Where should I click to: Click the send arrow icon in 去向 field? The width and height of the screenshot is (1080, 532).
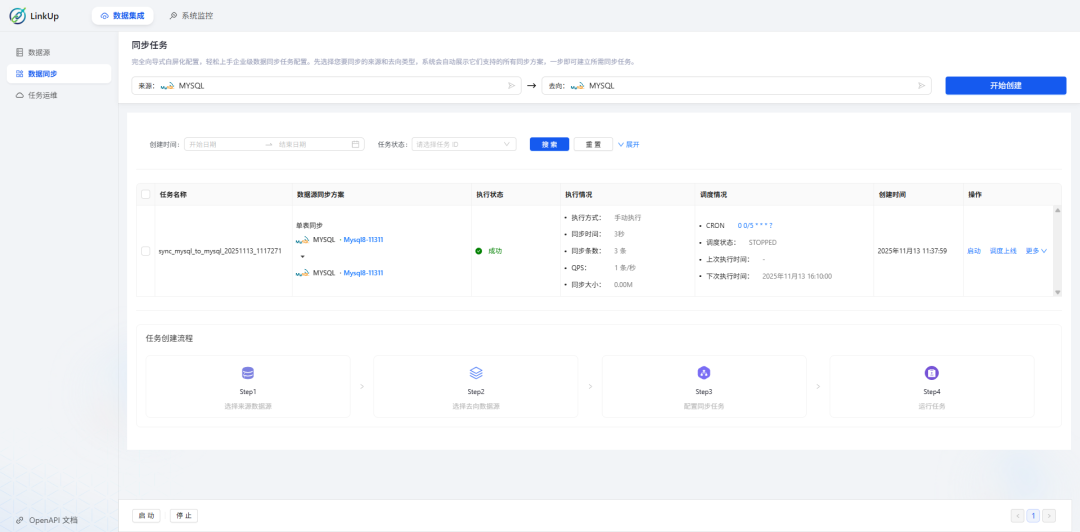tap(922, 85)
